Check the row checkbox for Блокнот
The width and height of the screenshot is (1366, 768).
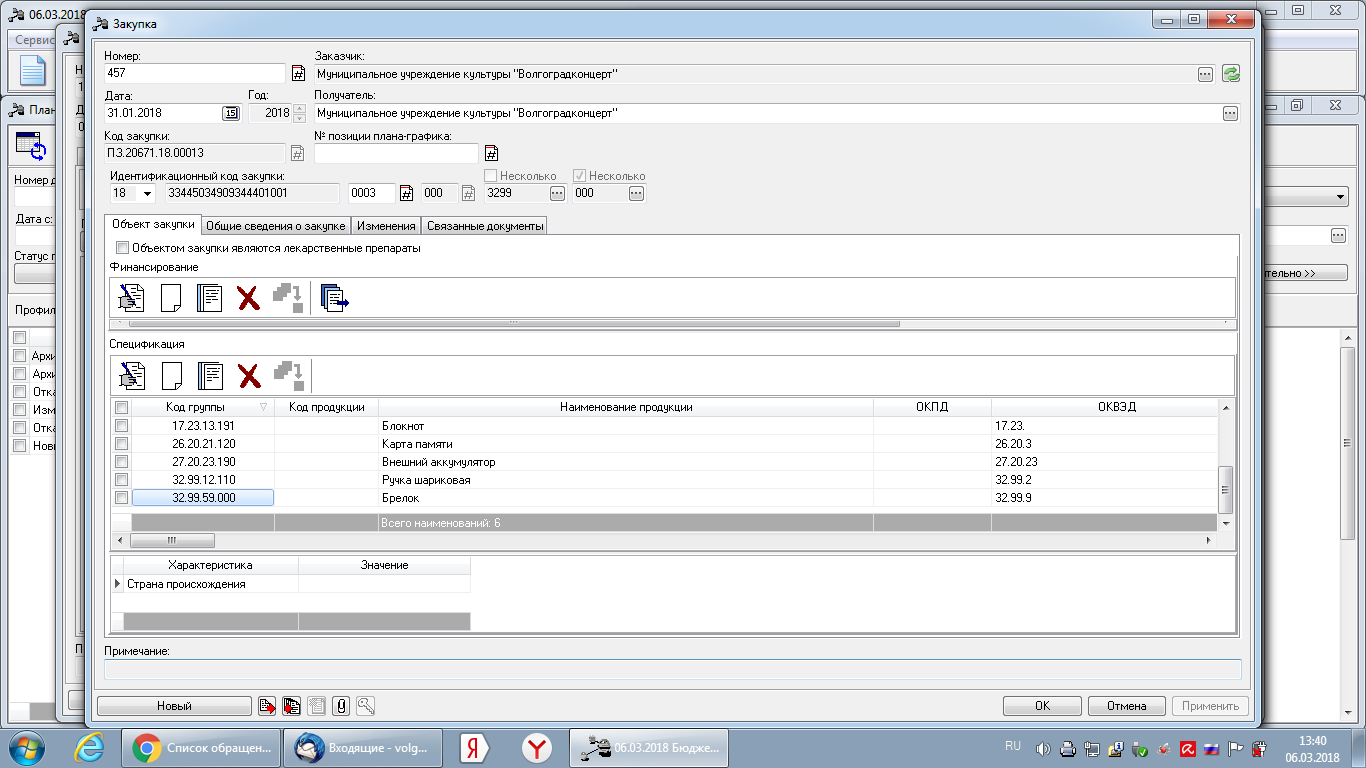121,425
